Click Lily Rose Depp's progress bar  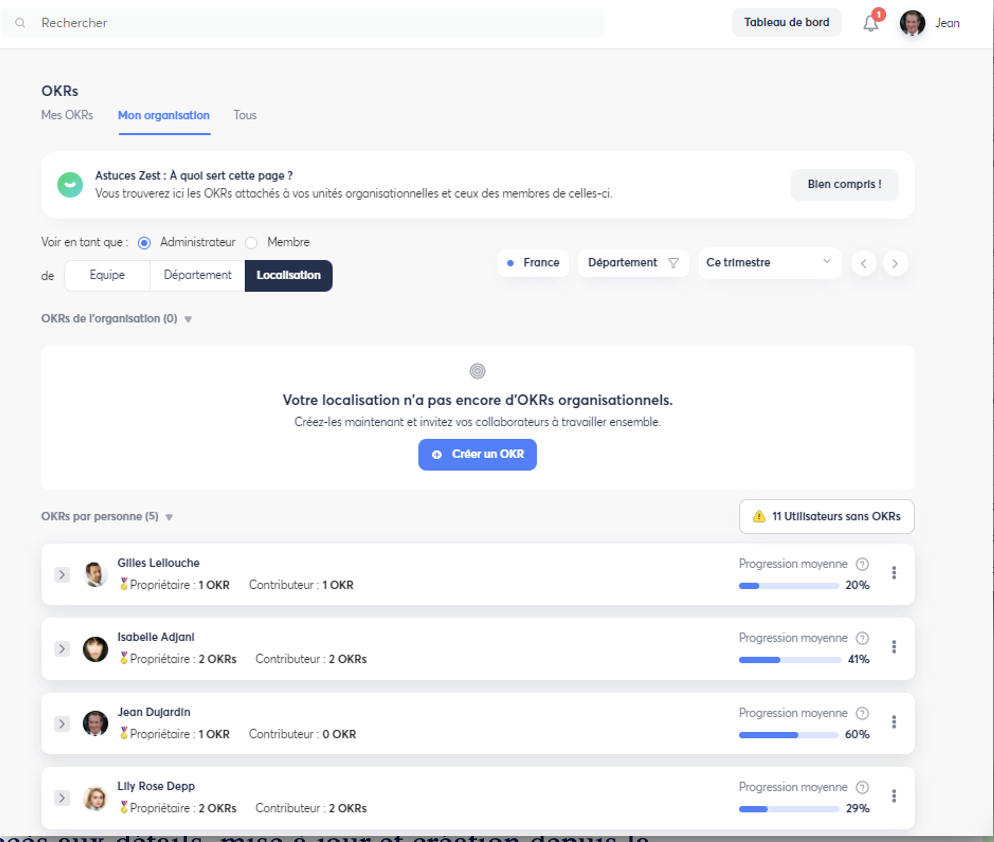(x=788, y=809)
